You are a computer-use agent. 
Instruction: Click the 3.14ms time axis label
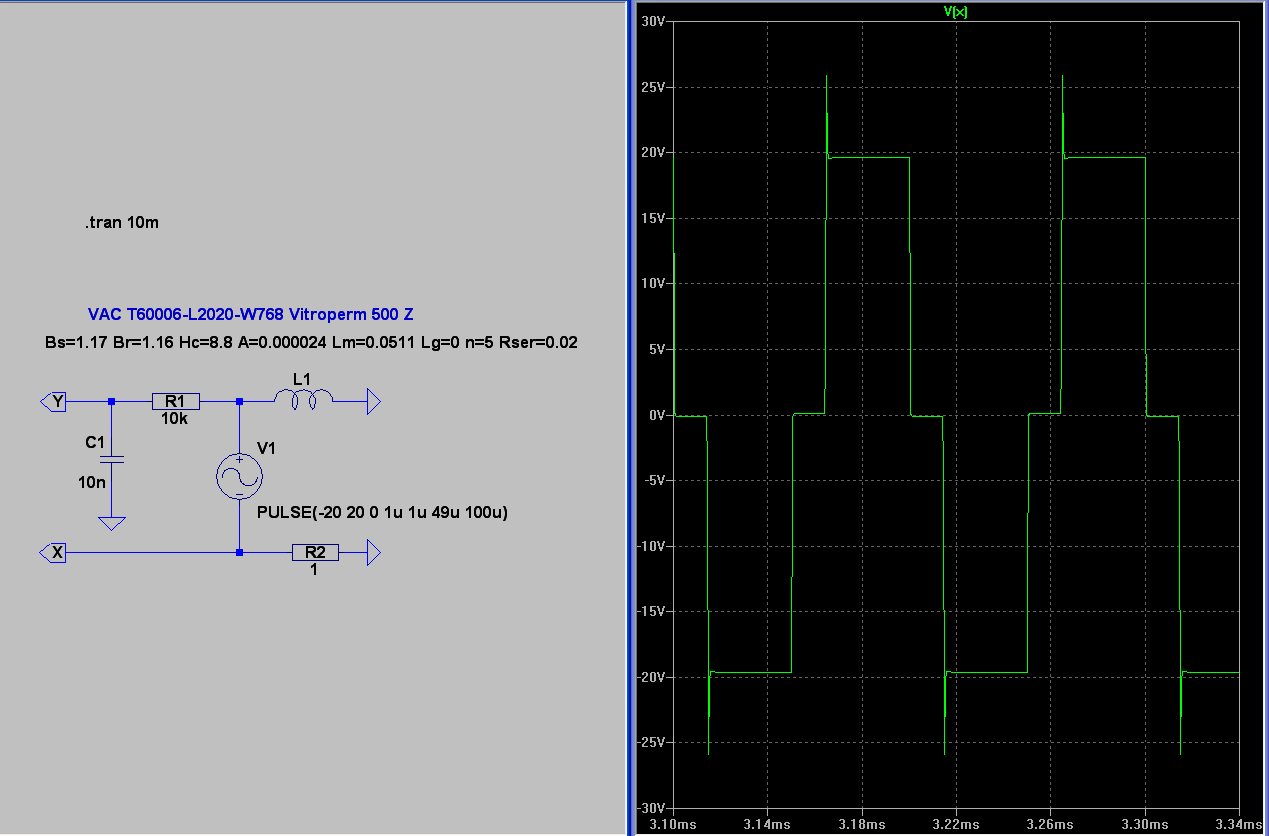767,825
